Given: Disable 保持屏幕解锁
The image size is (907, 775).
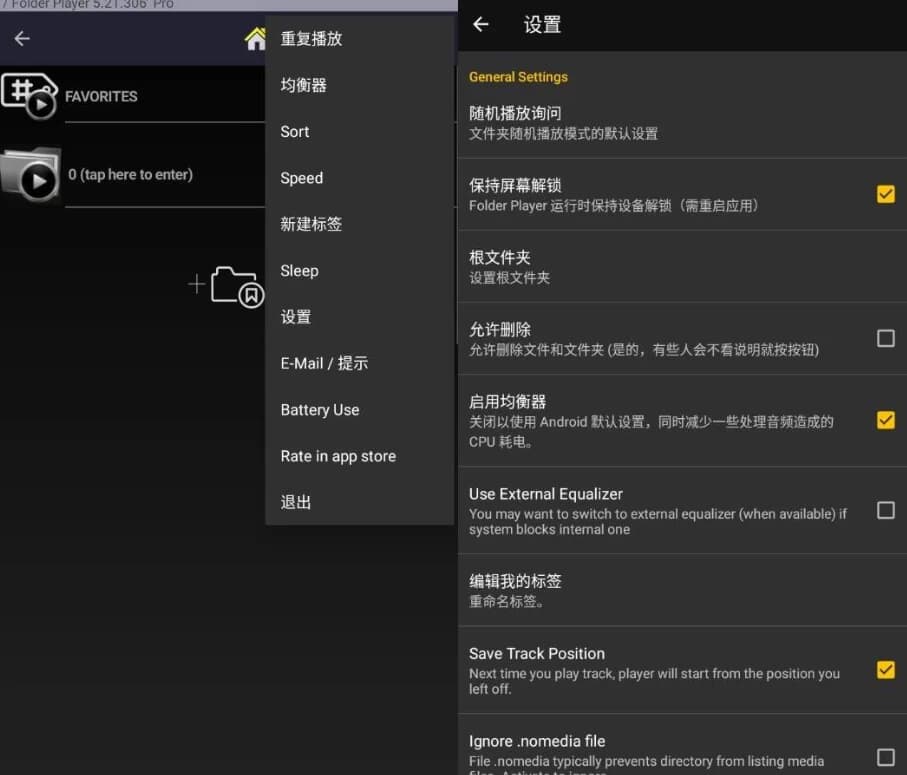Looking at the screenshot, I should pos(885,194).
